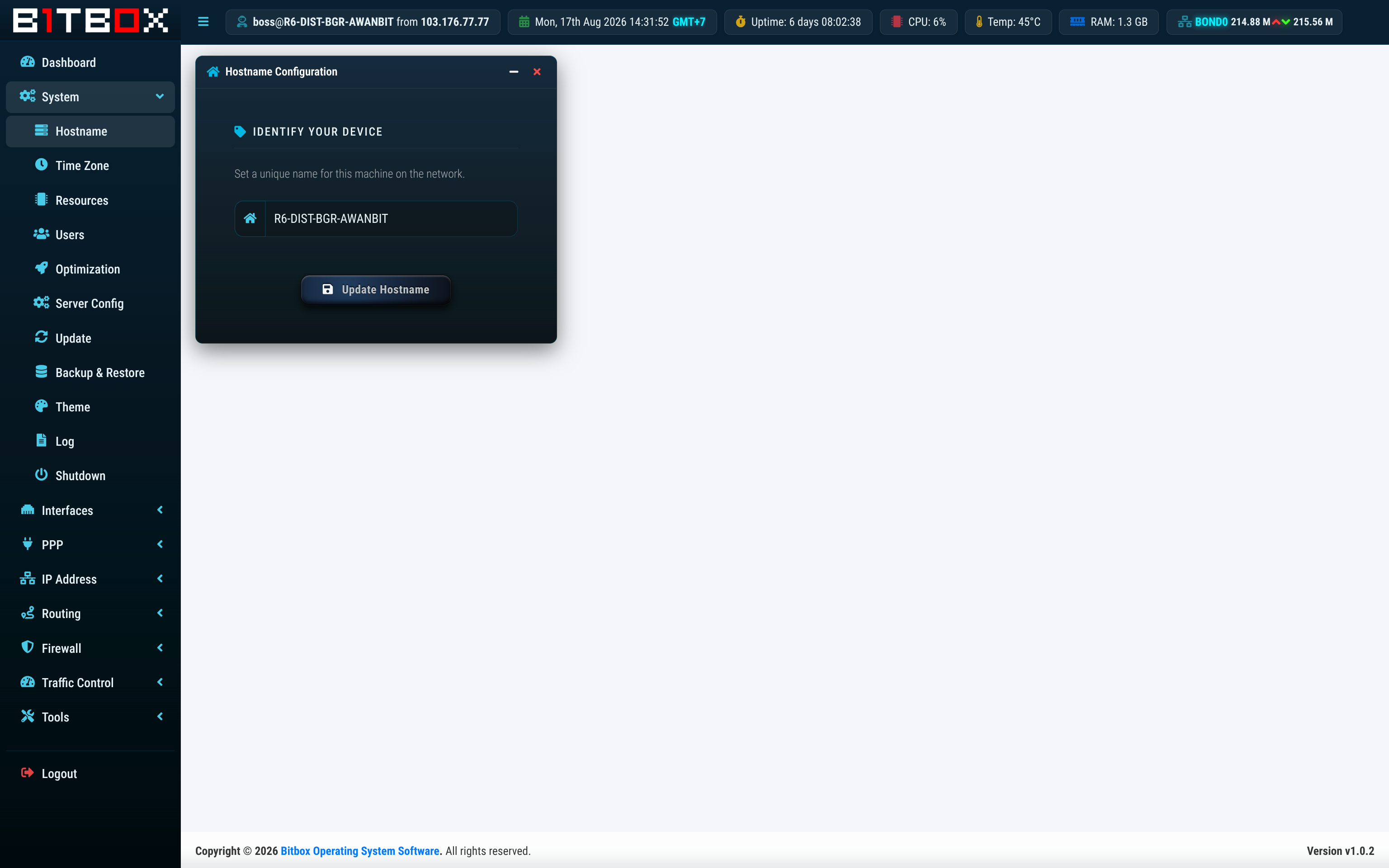The image size is (1389, 868).
Task: Minimize the Hostname Configuration panel
Action: 514,72
